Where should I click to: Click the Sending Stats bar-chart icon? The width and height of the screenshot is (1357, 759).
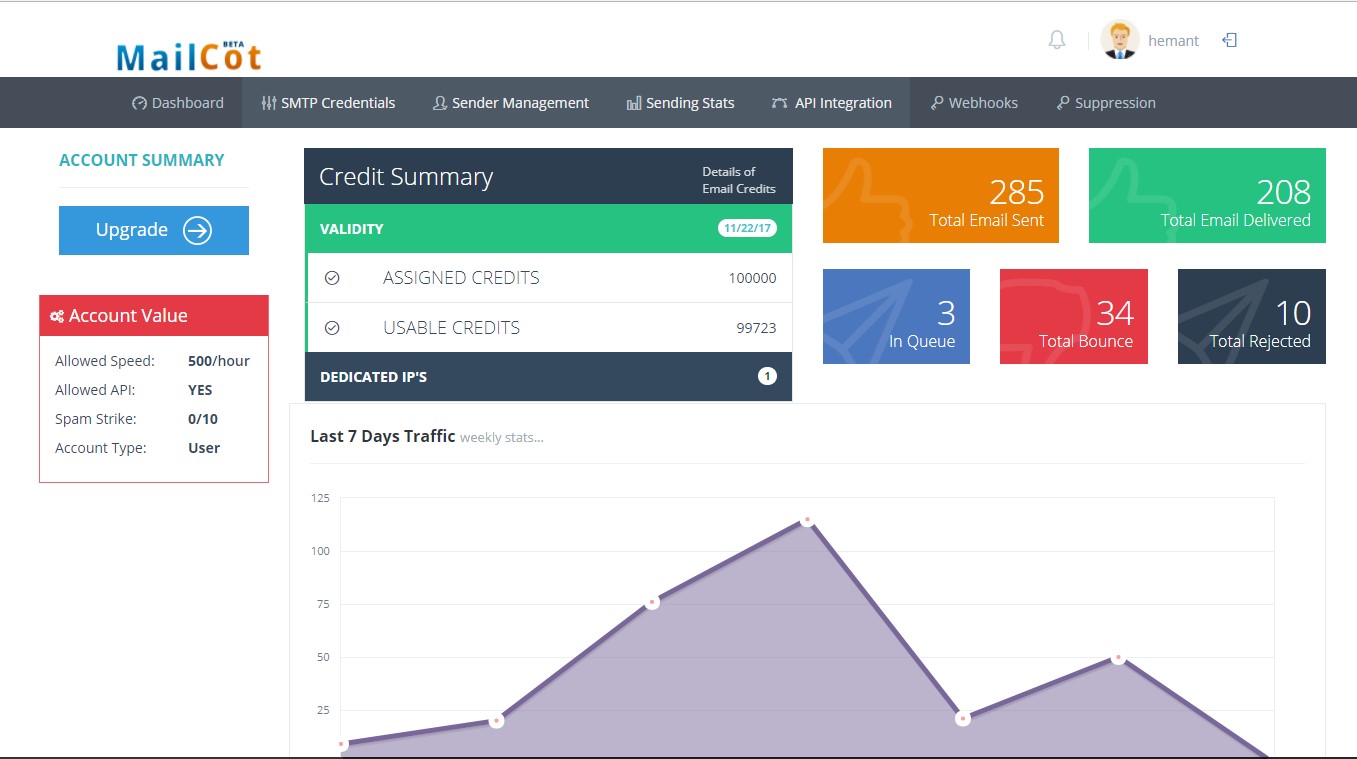(633, 103)
